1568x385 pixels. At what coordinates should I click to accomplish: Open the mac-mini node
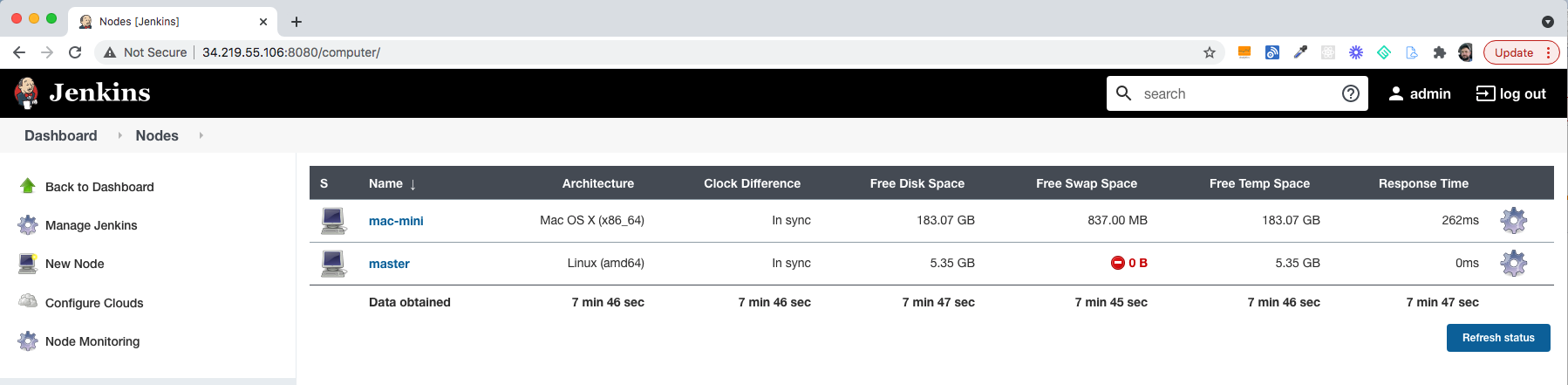click(x=396, y=221)
